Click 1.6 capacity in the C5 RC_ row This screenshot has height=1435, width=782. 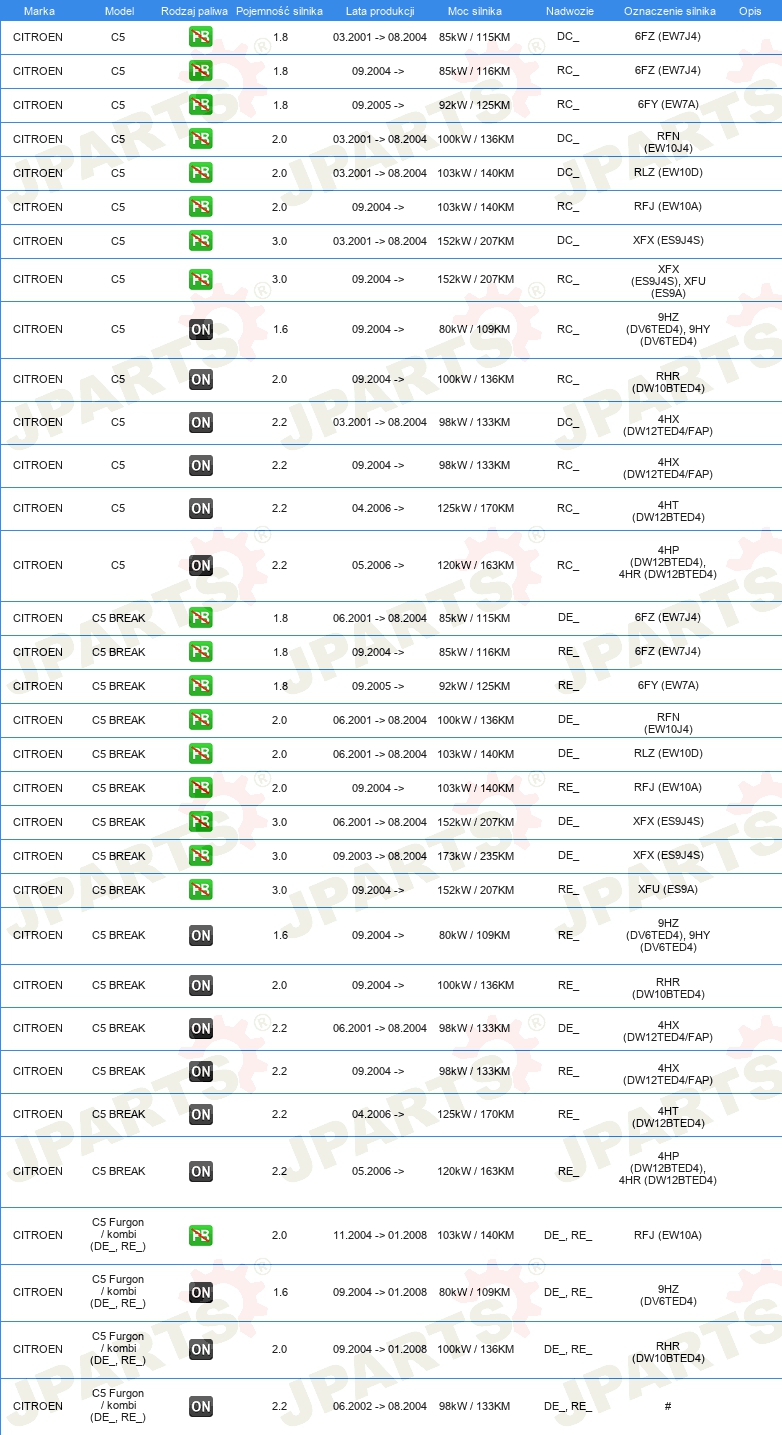tap(280, 329)
